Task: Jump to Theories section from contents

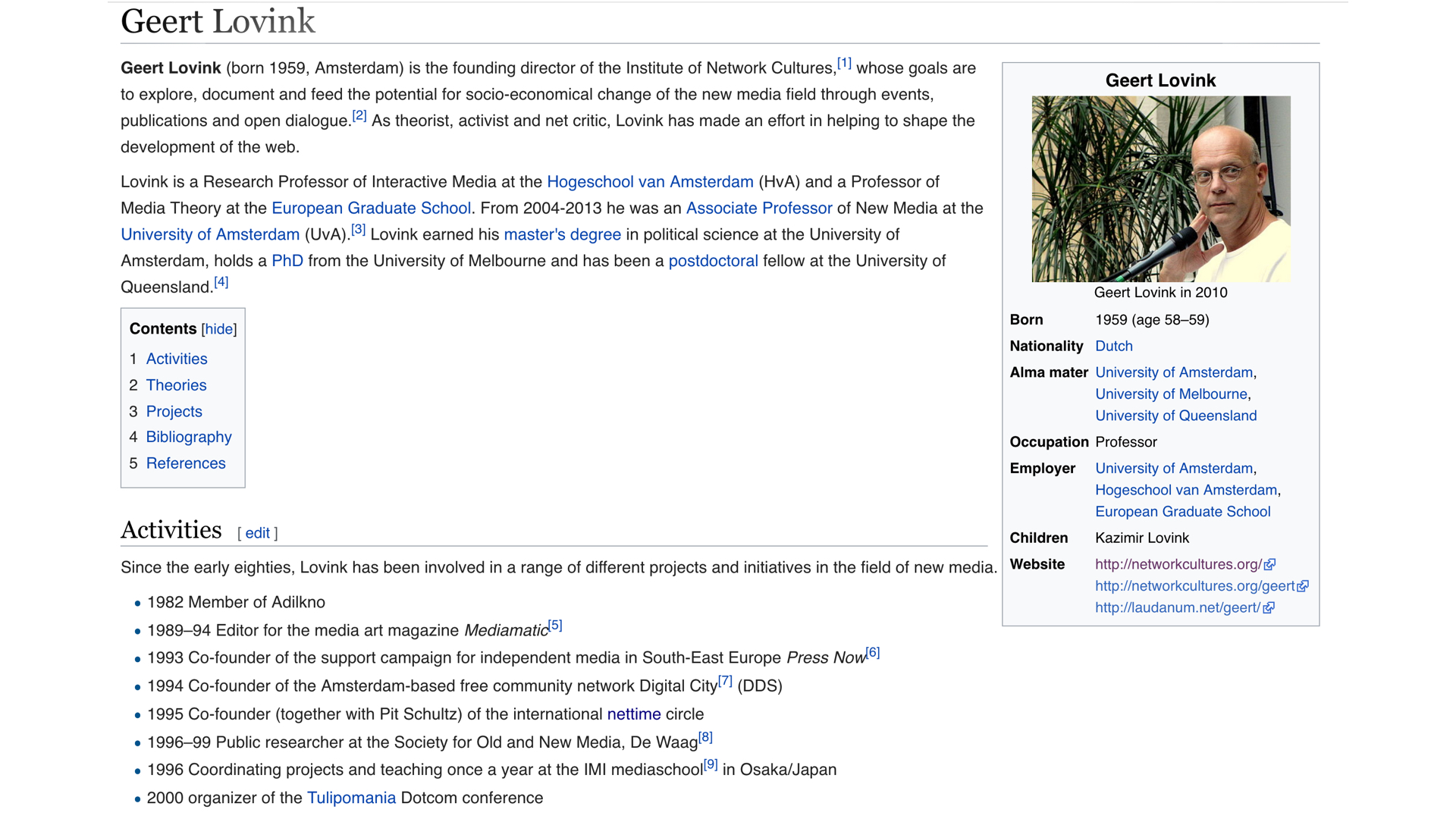Action: (176, 385)
